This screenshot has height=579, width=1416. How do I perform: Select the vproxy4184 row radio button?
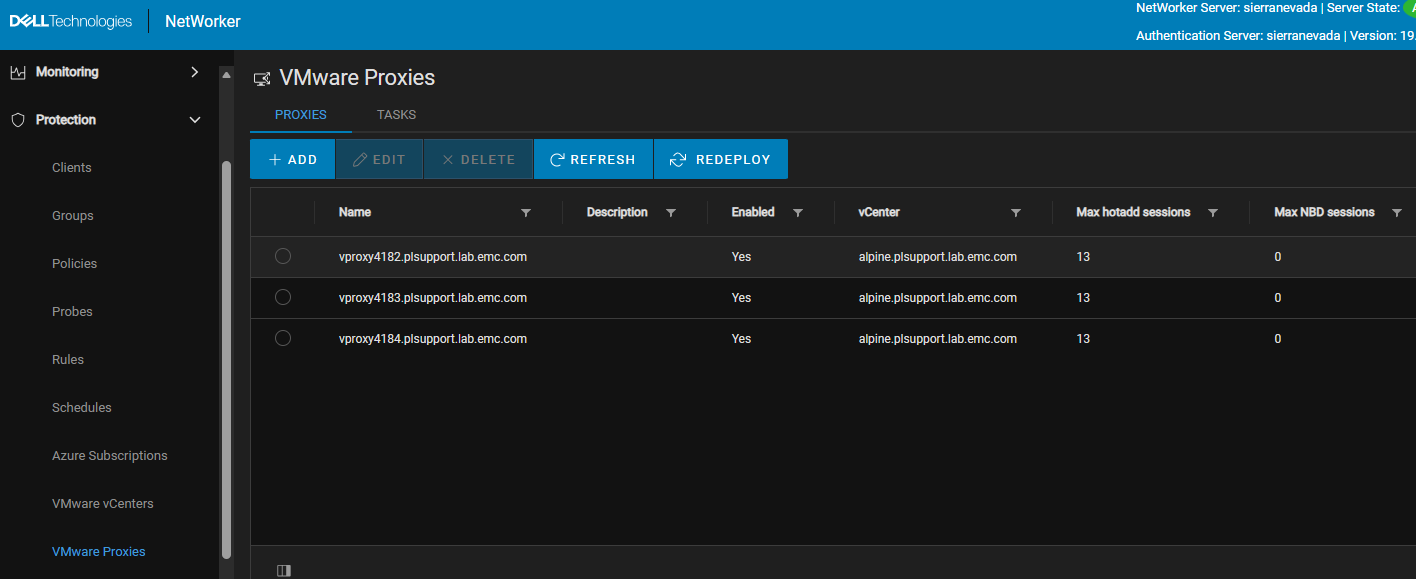[x=283, y=339]
